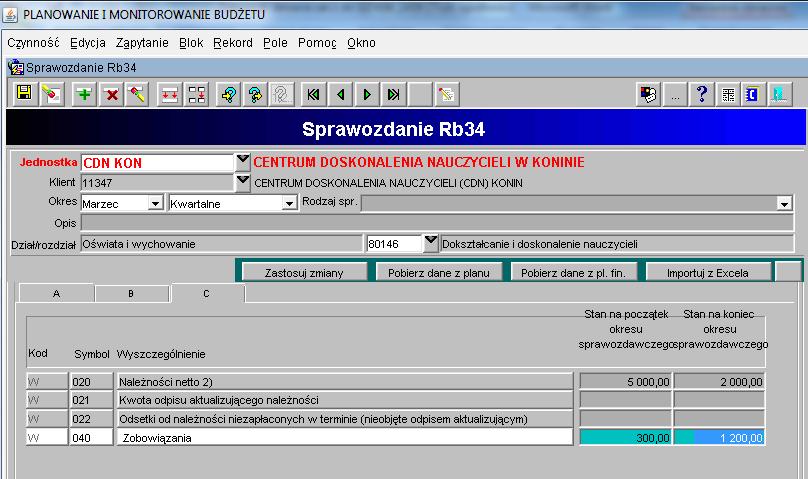Open the Klient list dropdown arrow
This screenshot has height=479, width=808.
coord(242,182)
